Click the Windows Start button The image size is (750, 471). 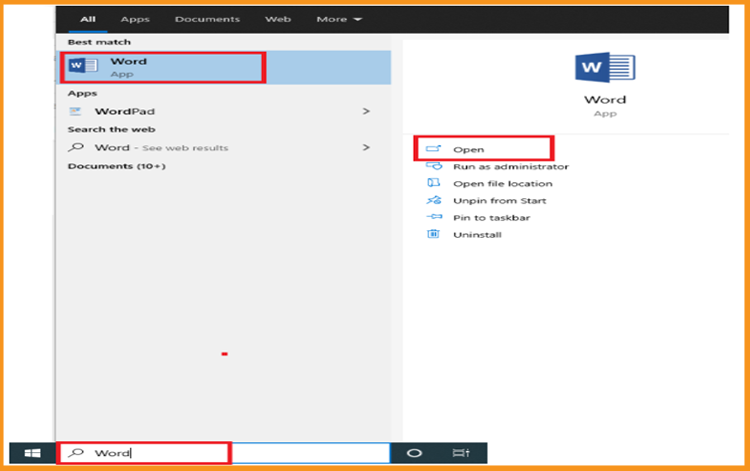click(x=32, y=453)
